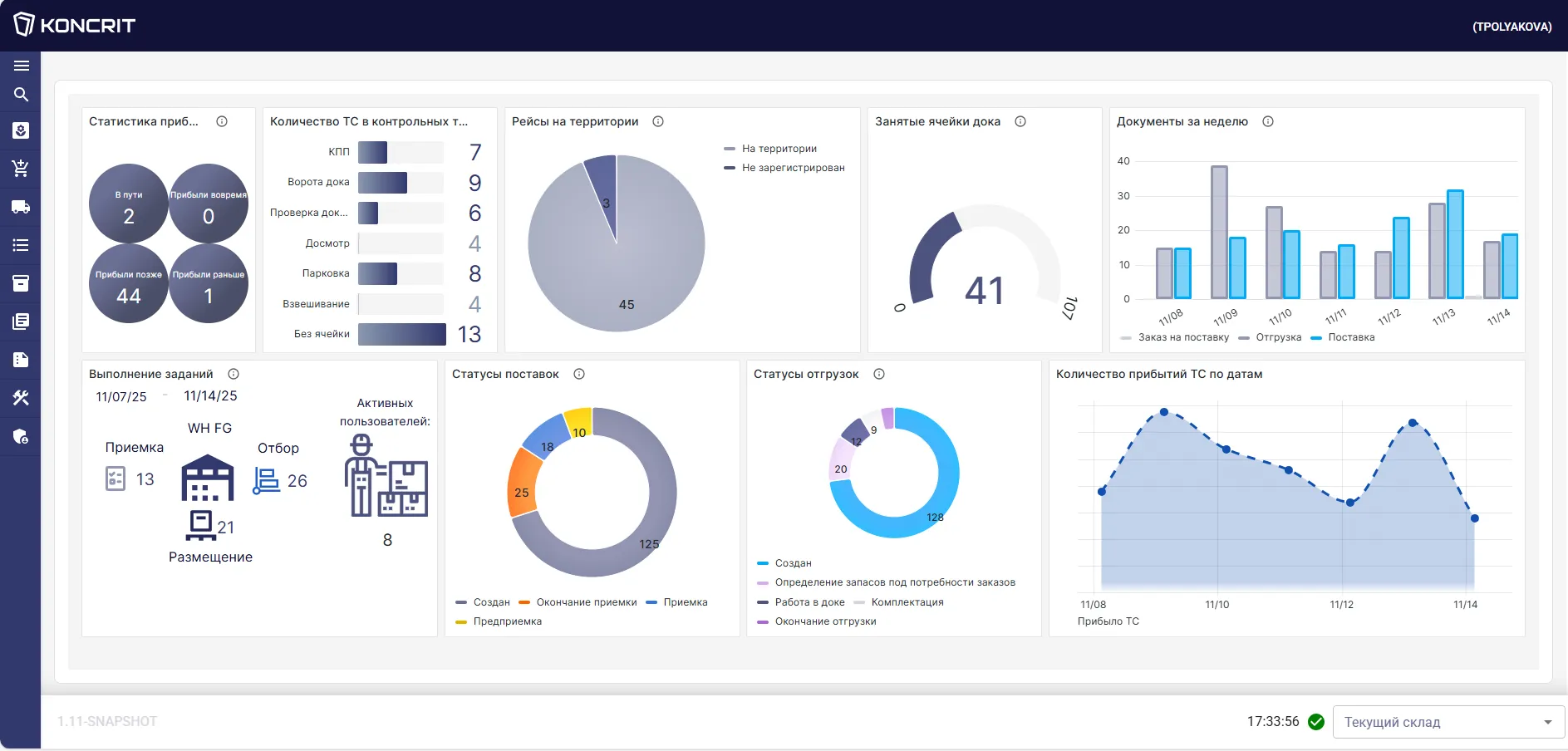
Task: Click the TPOLYAKOVA user name
Action: pos(1511,27)
